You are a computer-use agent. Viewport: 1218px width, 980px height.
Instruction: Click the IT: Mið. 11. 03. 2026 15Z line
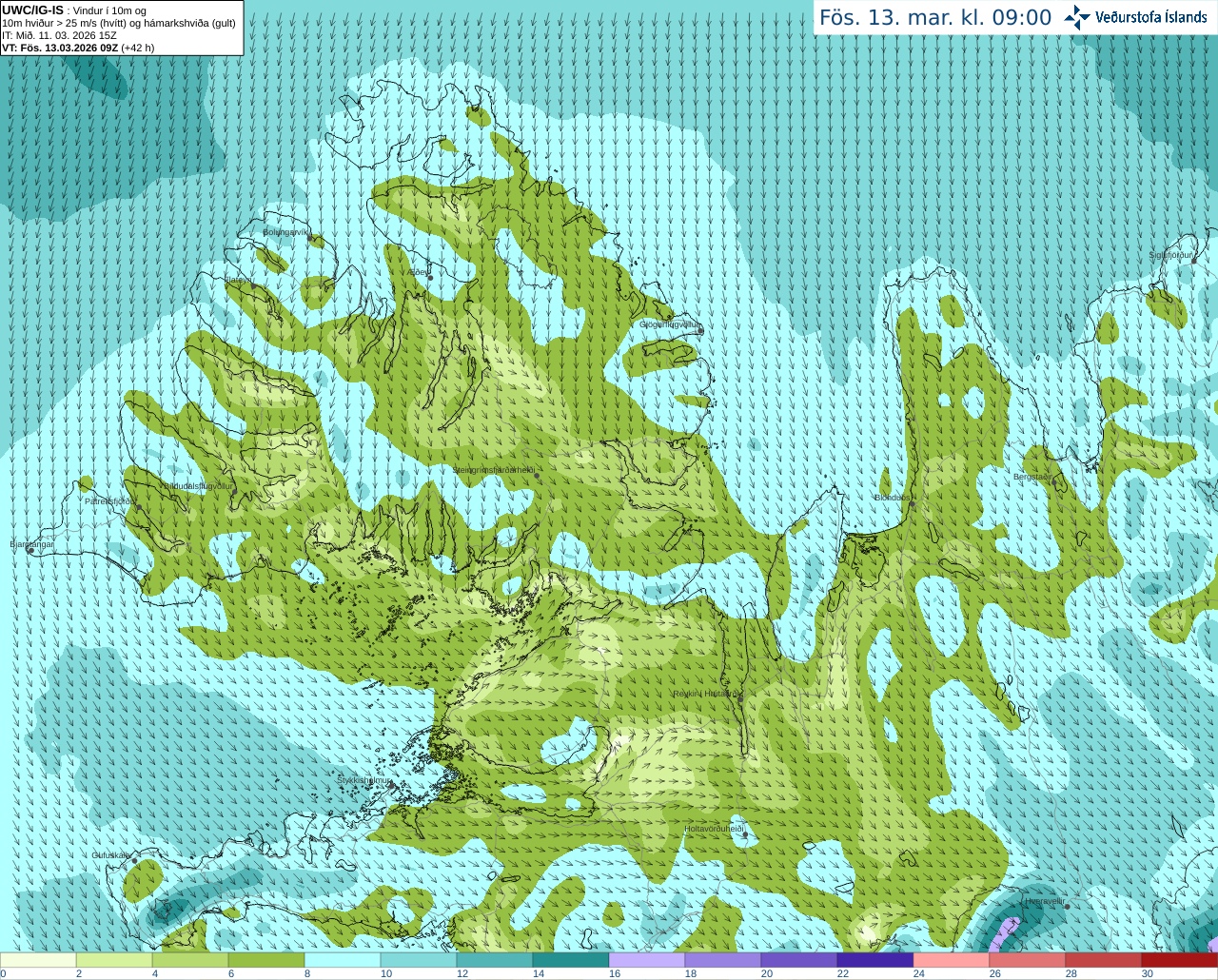coord(59,35)
